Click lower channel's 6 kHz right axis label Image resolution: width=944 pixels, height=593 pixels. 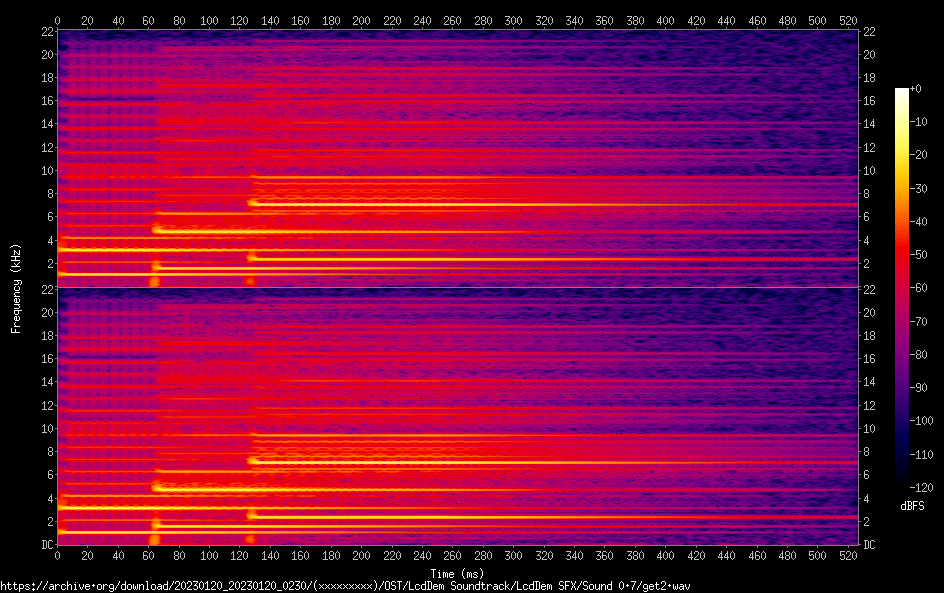coord(867,475)
